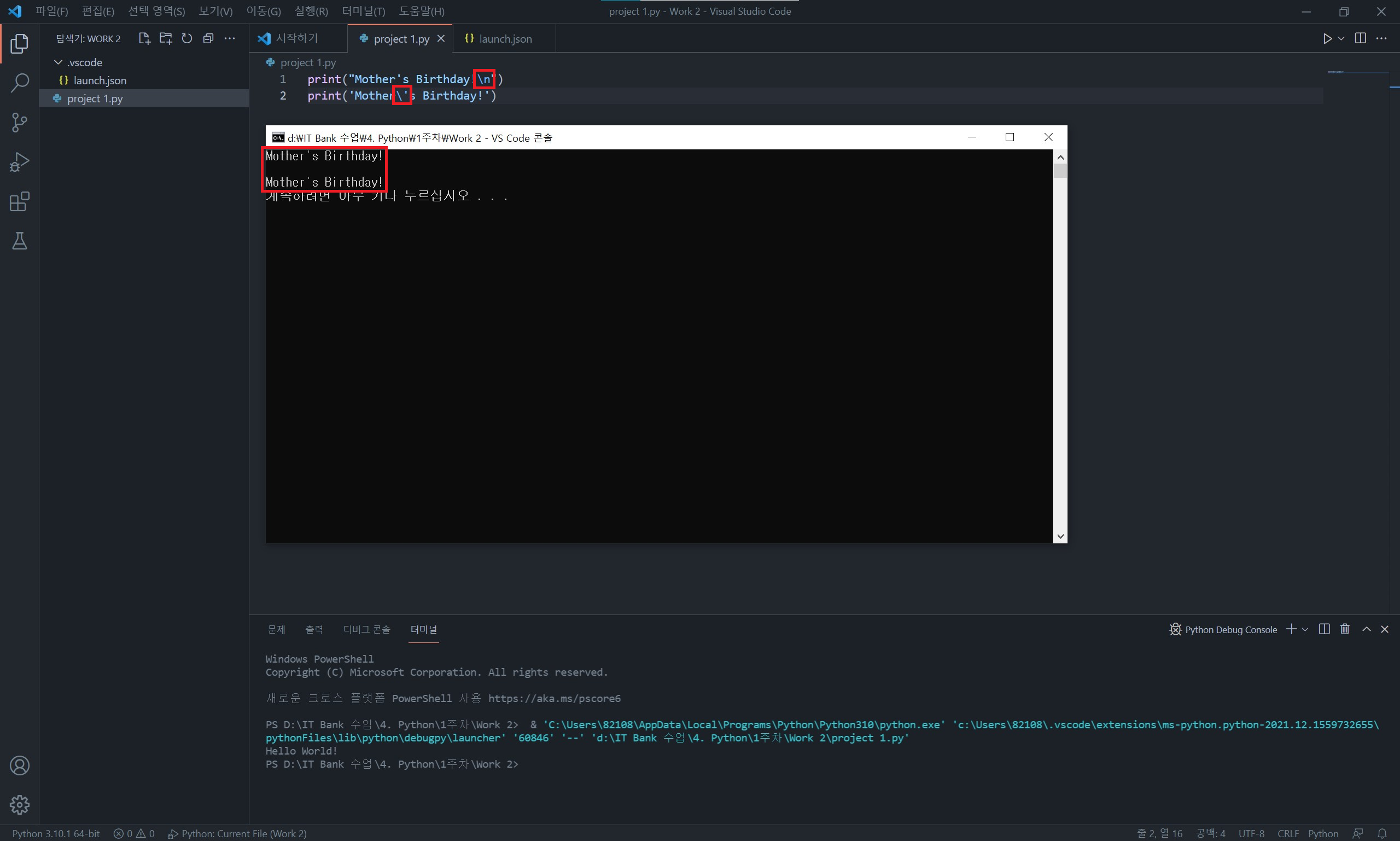Toggle the Explorer sidebar view

(19, 43)
